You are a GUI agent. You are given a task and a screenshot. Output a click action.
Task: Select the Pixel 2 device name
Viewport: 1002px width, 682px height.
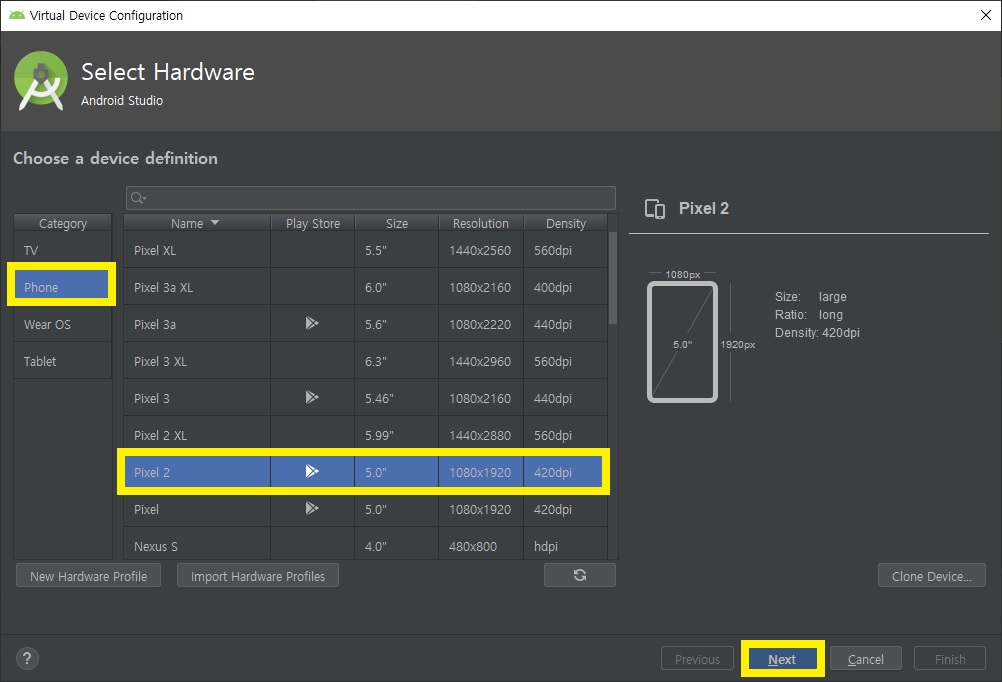(x=151, y=472)
